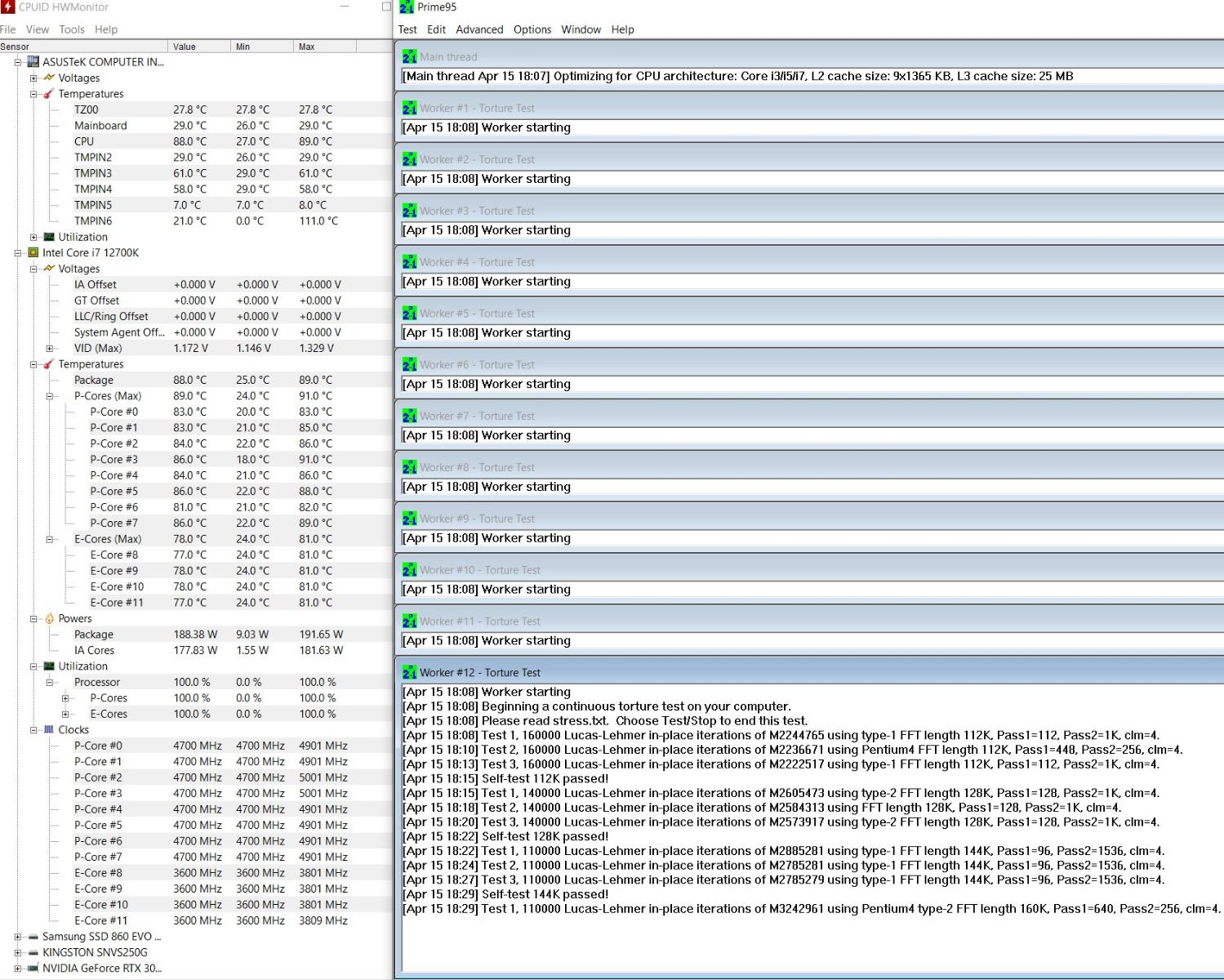Collapse the ASUSTeK COMPUTER tree node
This screenshot has height=980, width=1224.
point(18,62)
